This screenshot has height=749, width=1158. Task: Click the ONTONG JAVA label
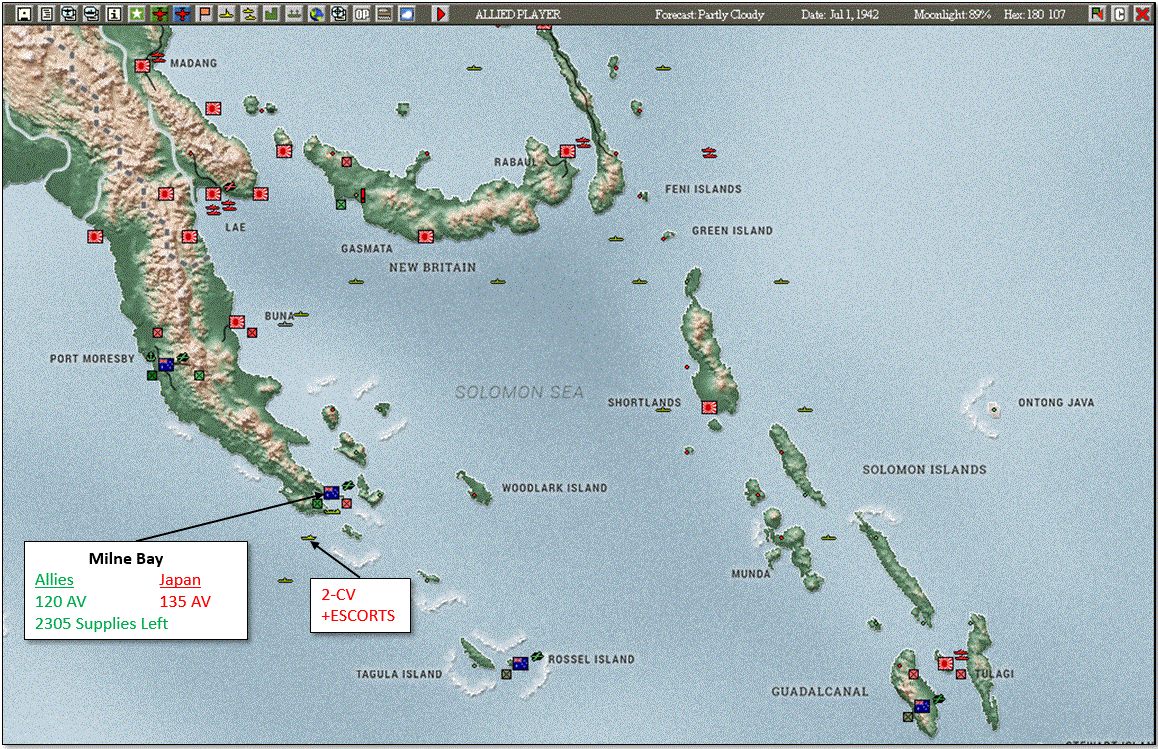click(x=1056, y=403)
